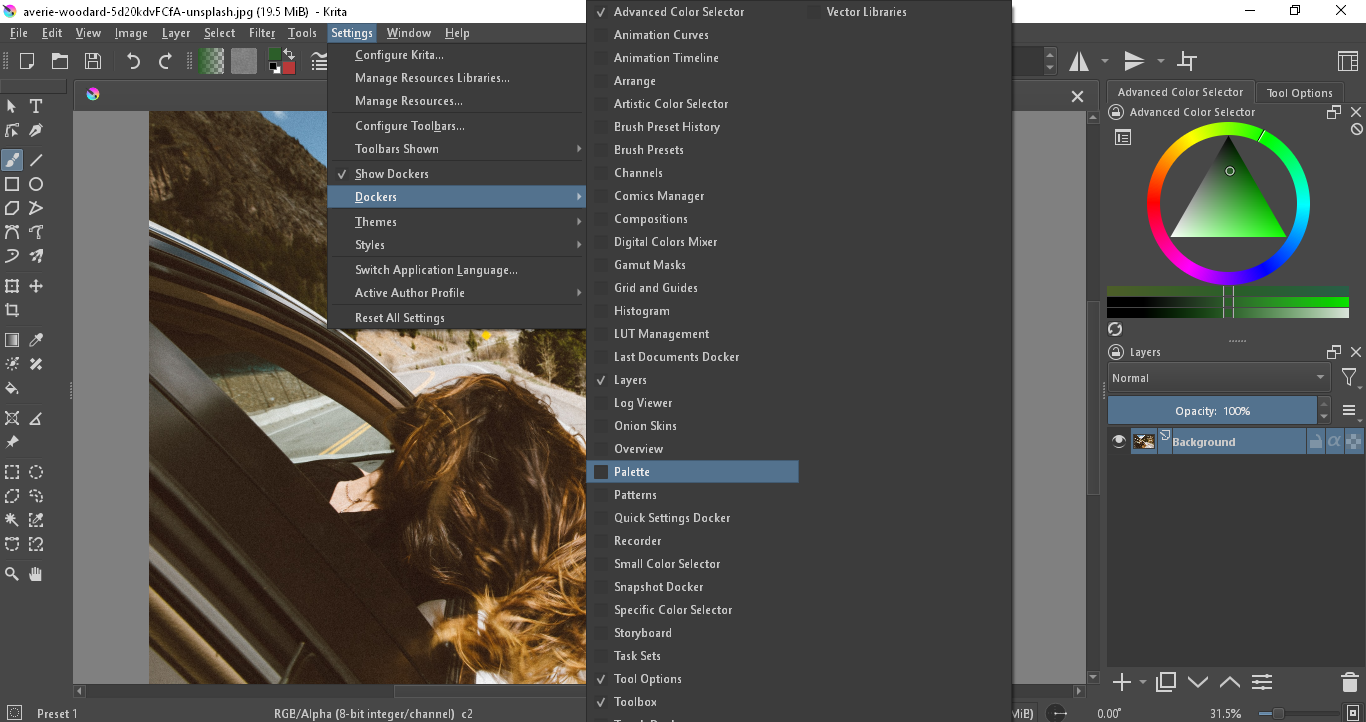Screen dimensions: 1366x722
Task: Uncheck Advanced Color Selector docker
Action: [x=601, y=12]
